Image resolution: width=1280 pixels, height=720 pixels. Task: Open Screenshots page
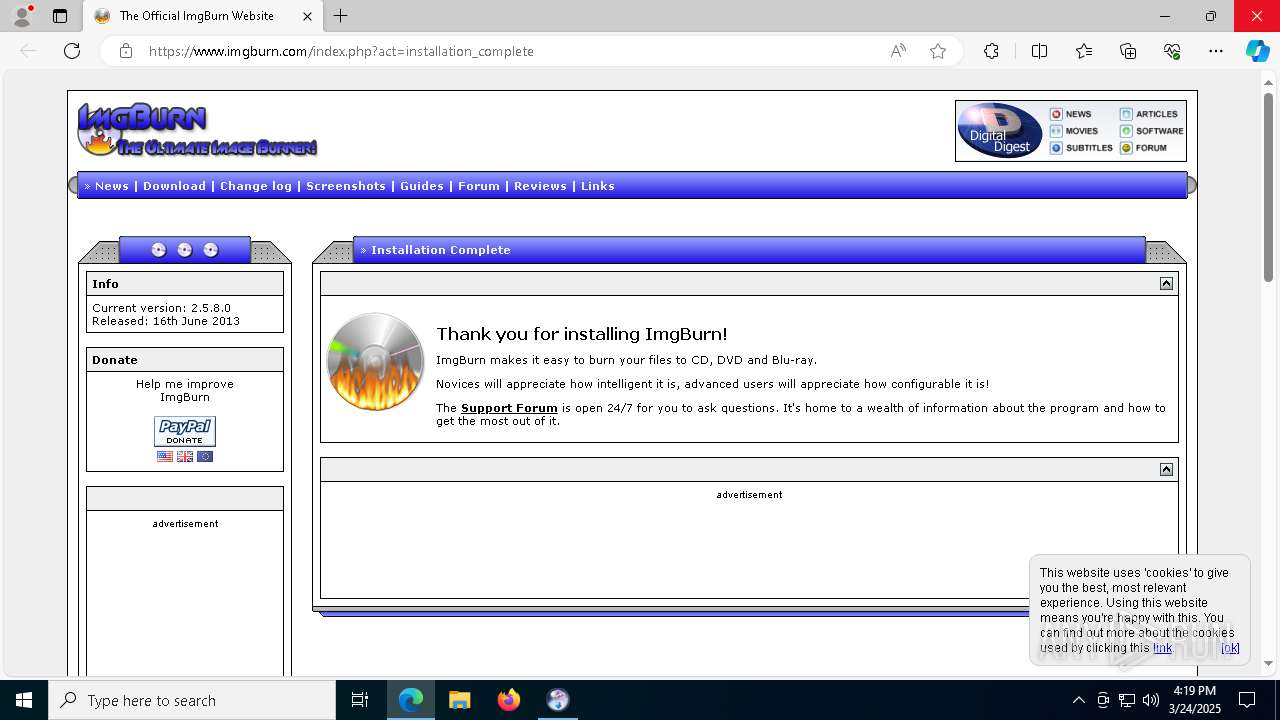point(346,186)
